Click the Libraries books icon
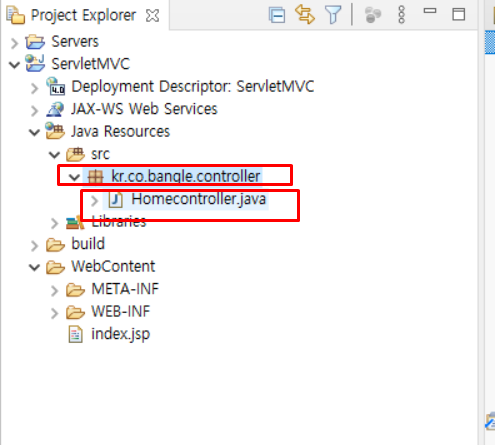The width and height of the screenshot is (495, 445). pyautogui.click(x=75, y=222)
